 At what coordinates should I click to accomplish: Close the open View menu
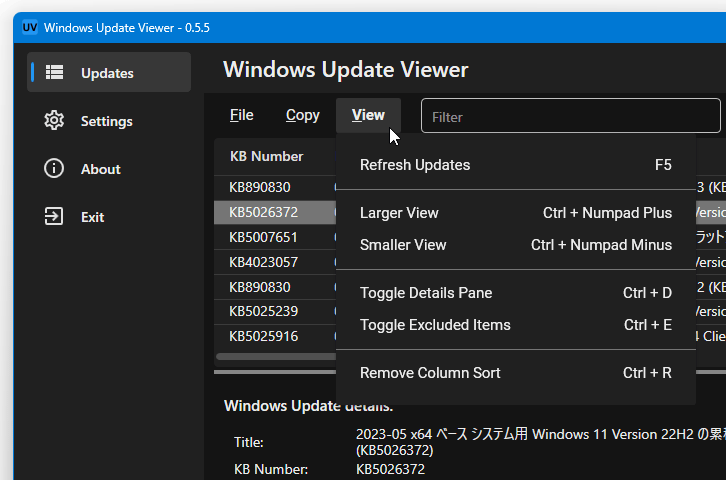[368, 115]
